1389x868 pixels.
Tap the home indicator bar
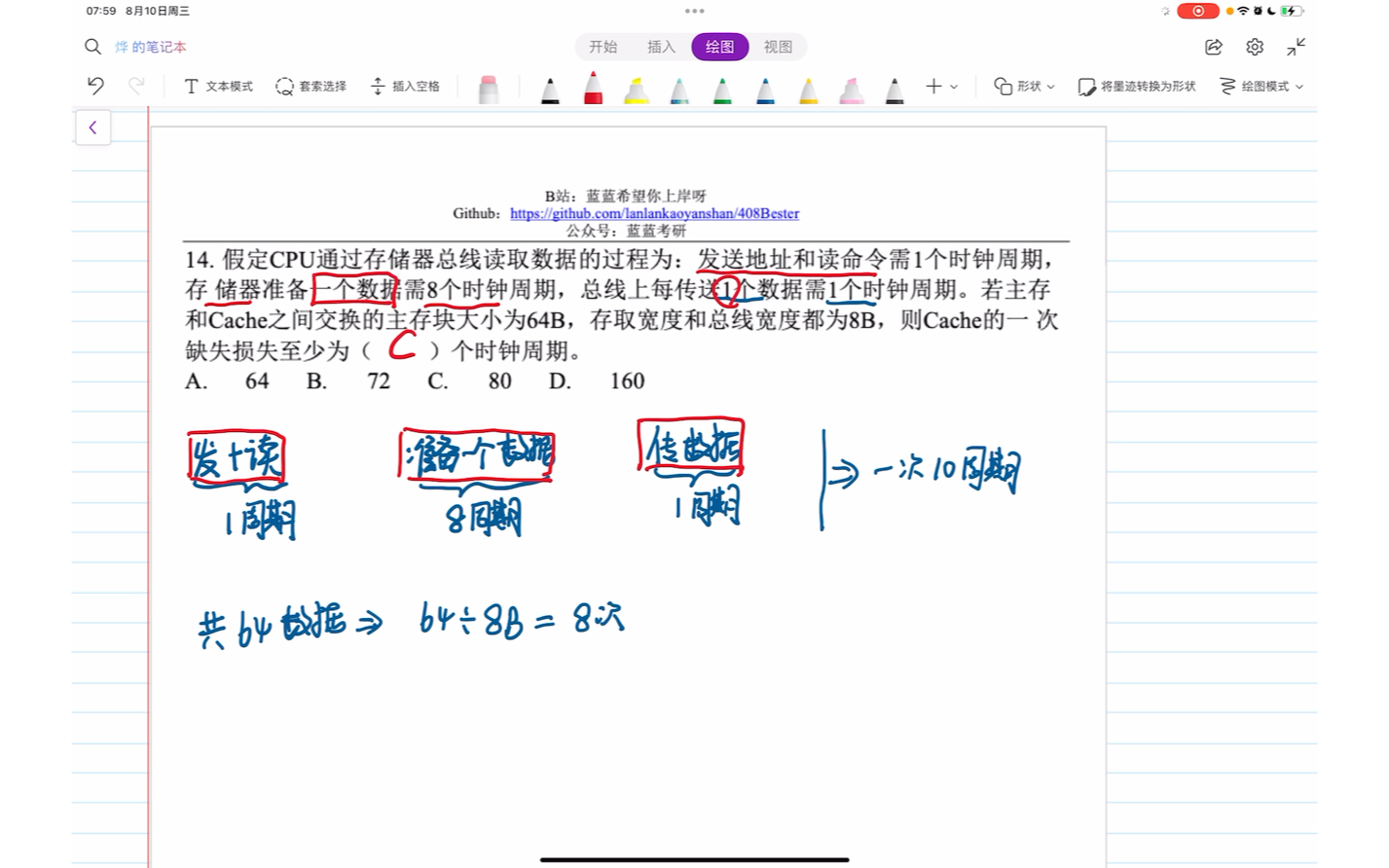tap(694, 859)
